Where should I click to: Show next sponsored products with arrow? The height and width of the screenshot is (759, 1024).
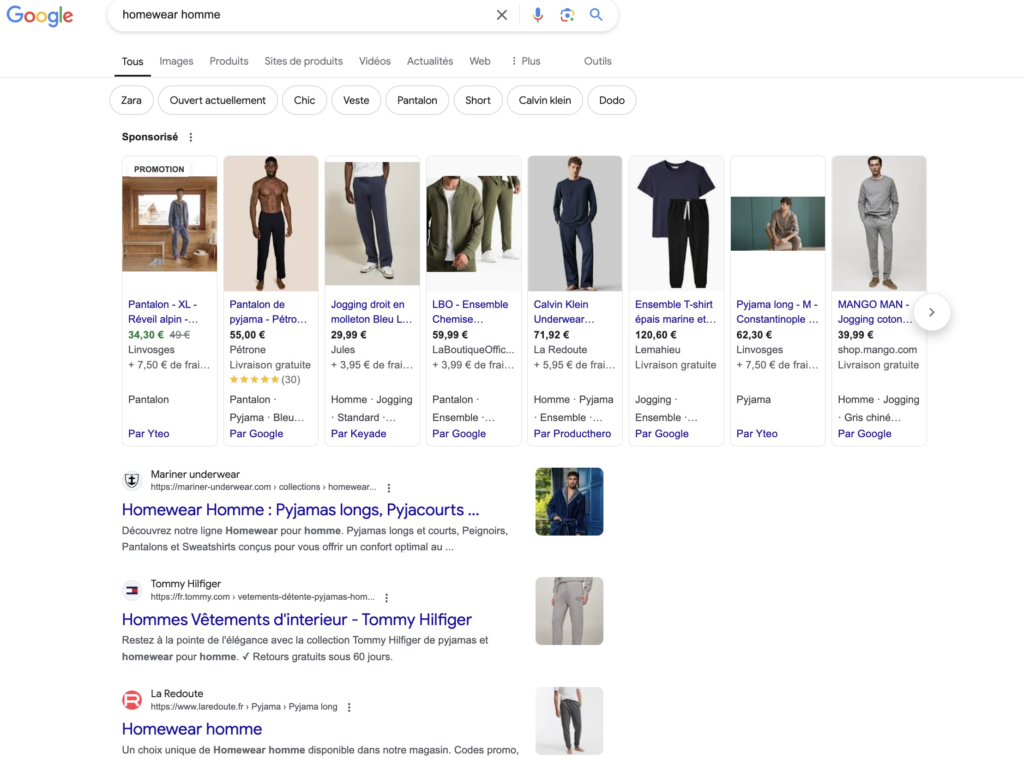931,312
